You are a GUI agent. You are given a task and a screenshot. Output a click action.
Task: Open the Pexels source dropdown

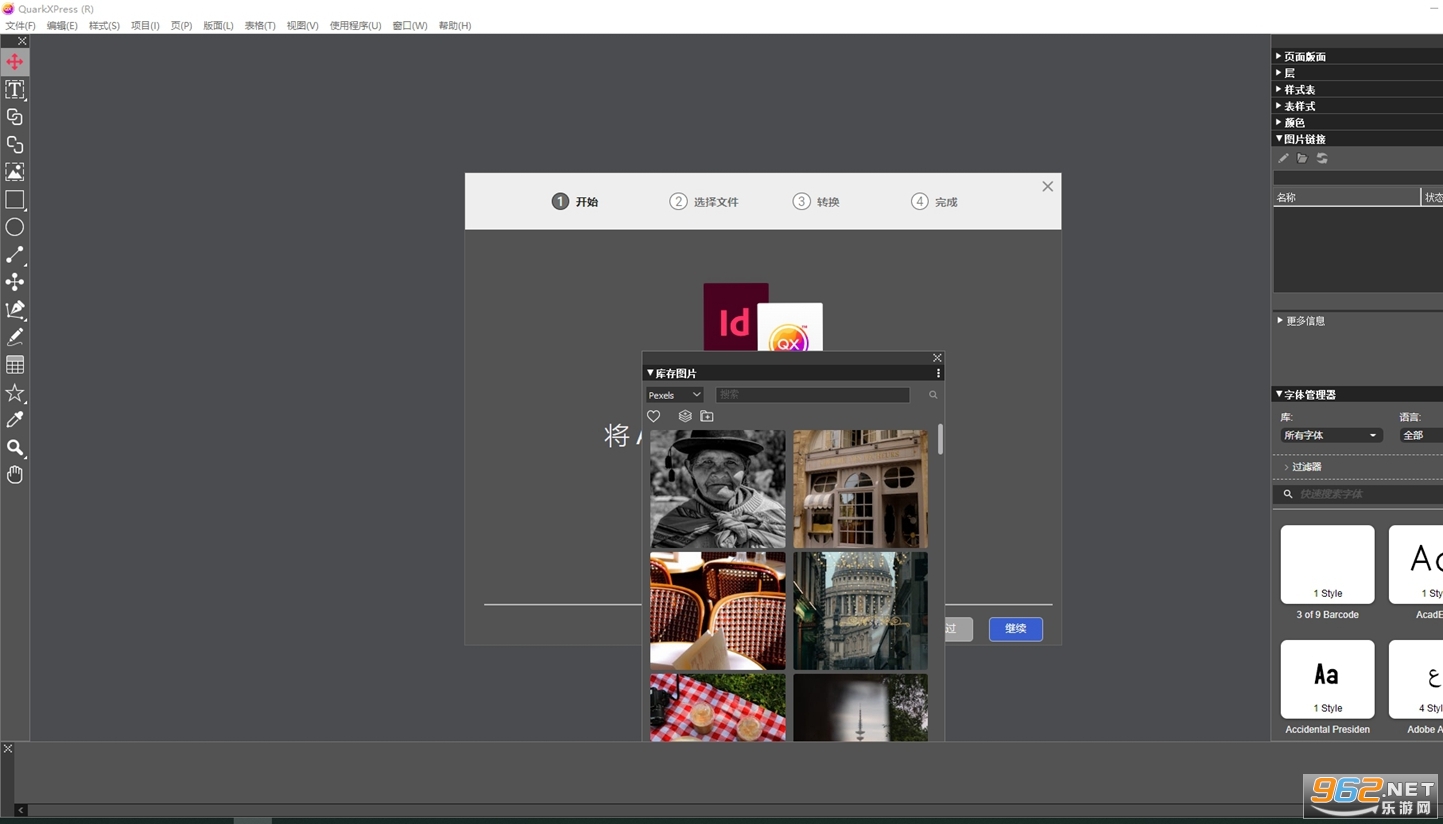[674, 395]
